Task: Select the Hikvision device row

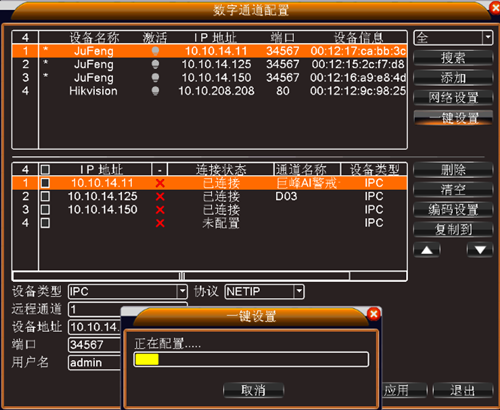Action: point(209,91)
